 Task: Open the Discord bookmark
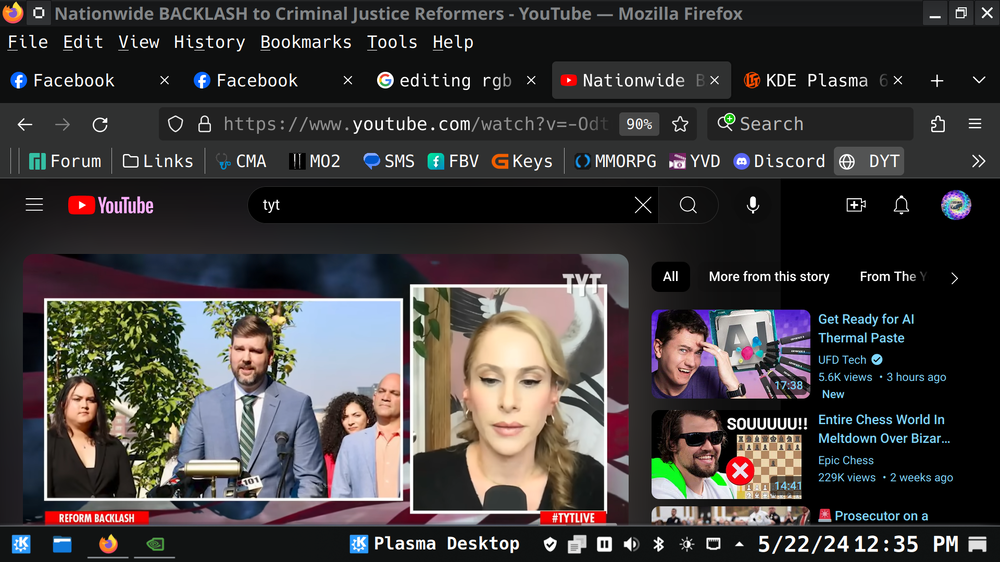click(779, 161)
